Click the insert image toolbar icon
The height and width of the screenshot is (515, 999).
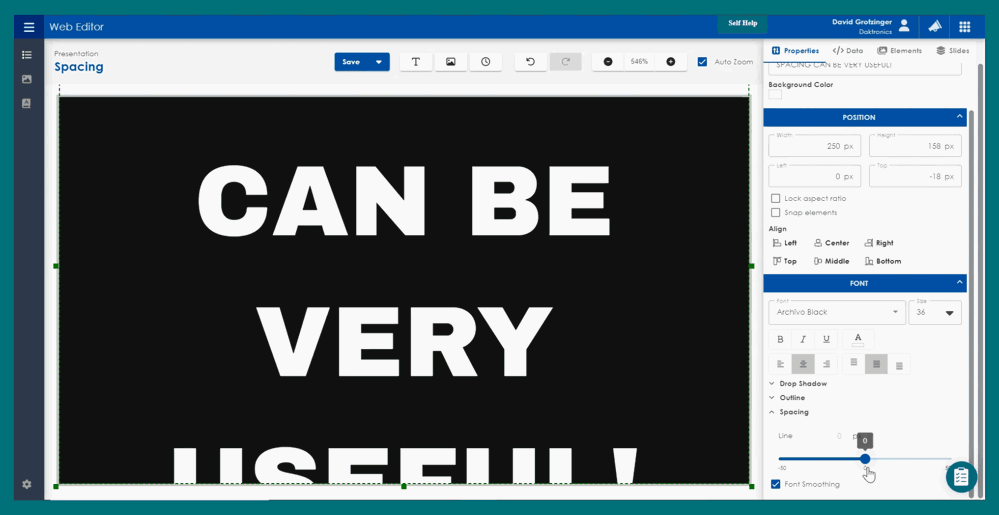[x=451, y=62]
